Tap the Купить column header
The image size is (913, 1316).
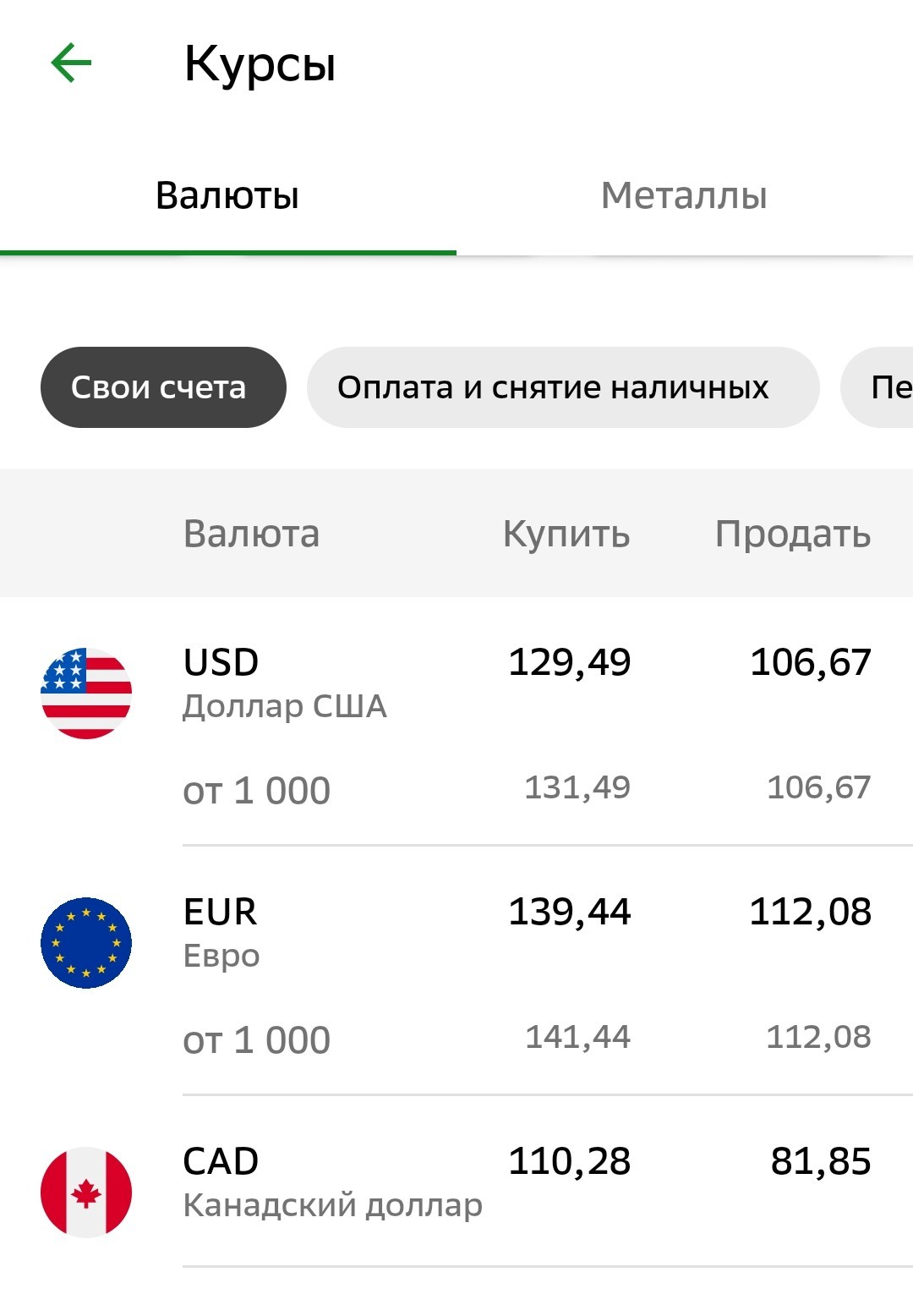[x=566, y=535]
